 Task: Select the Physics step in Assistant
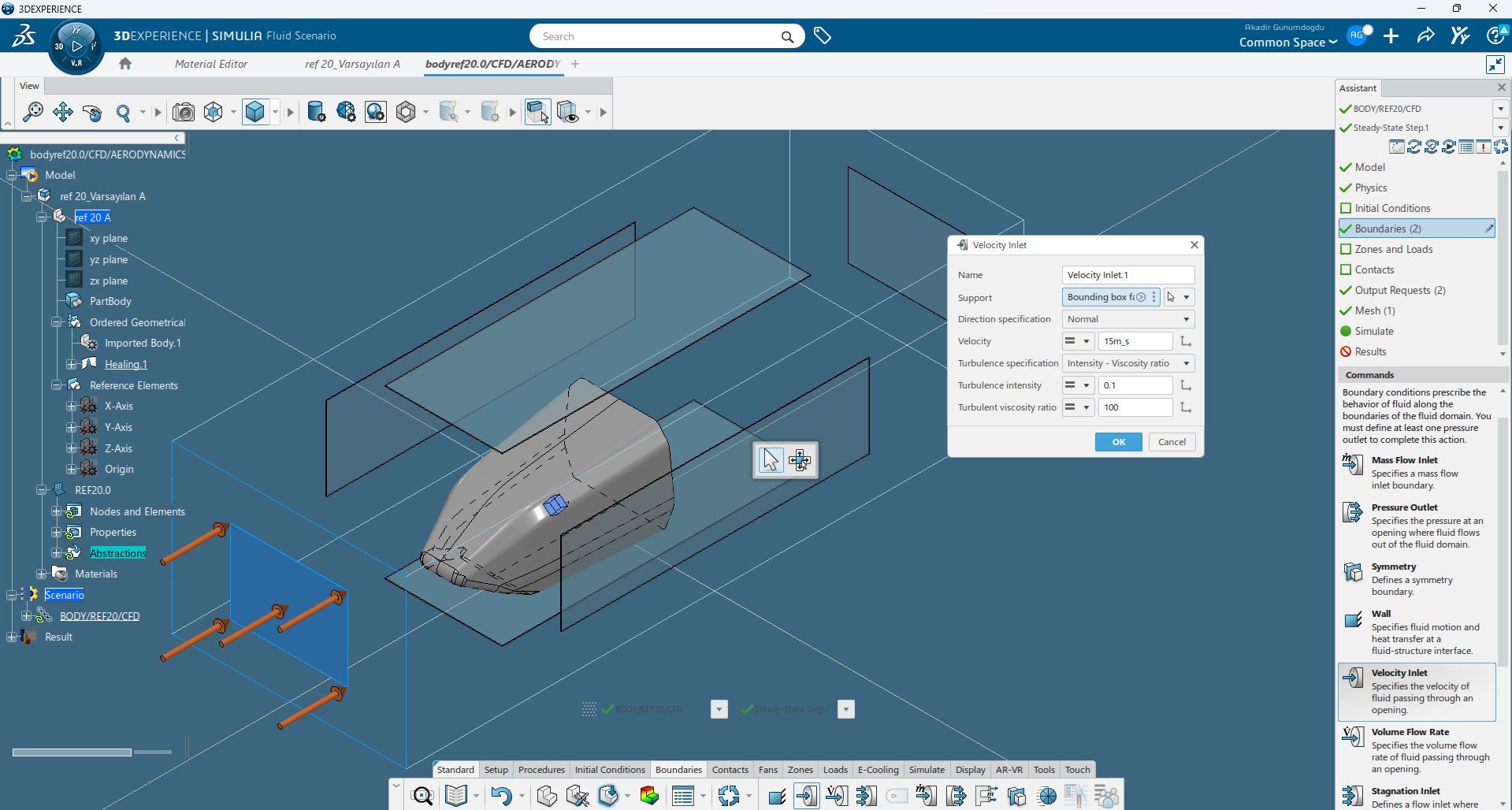tap(1371, 188)
